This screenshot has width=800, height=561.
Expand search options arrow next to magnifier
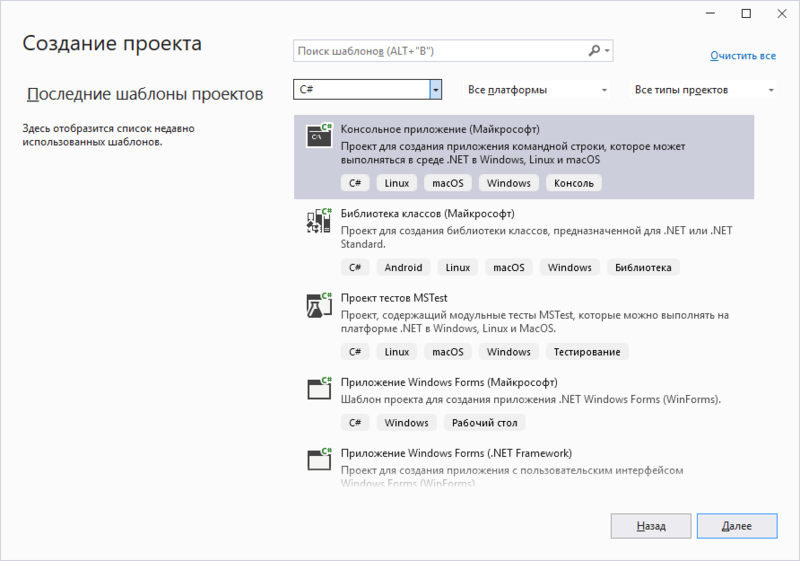[x=607, y=51]
